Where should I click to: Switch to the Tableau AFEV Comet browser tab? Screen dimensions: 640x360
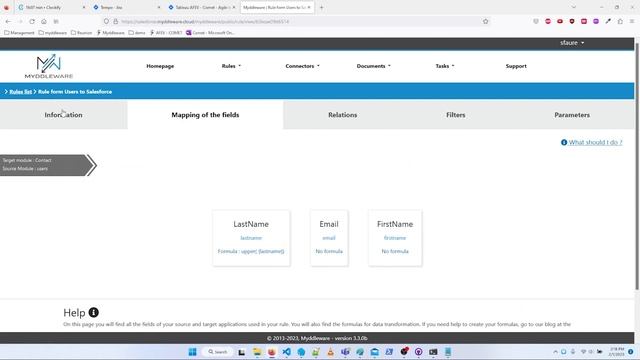tap(202, 7)
